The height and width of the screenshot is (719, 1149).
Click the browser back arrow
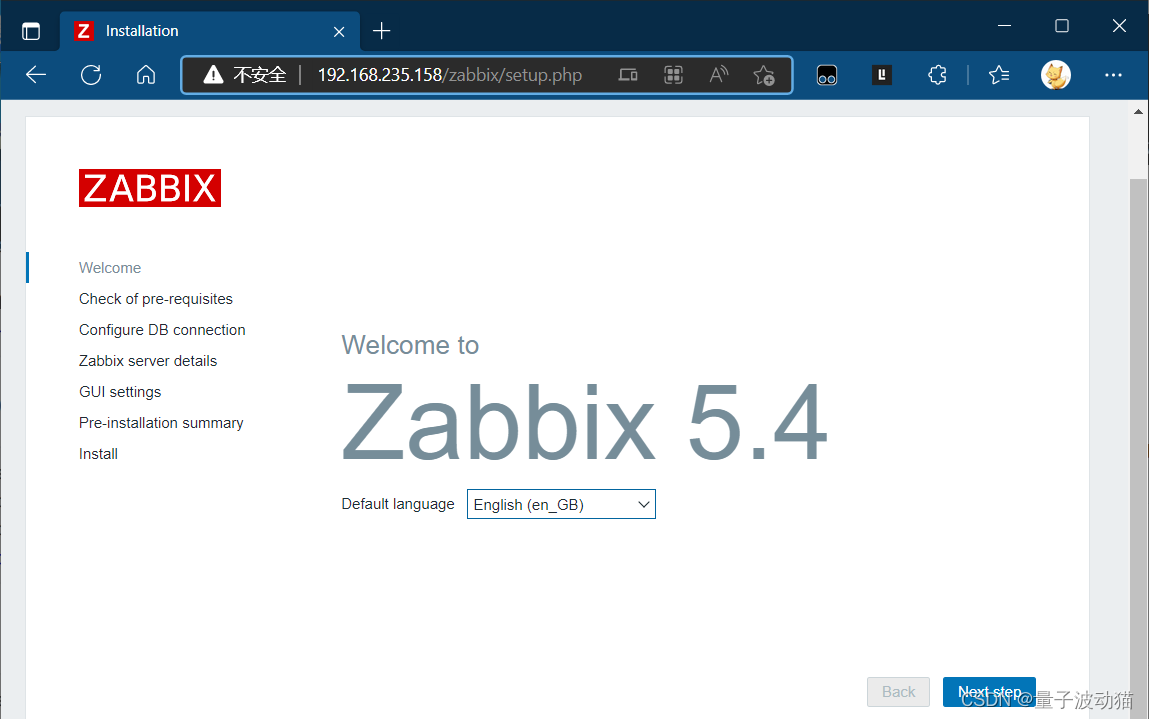[35, 75]
